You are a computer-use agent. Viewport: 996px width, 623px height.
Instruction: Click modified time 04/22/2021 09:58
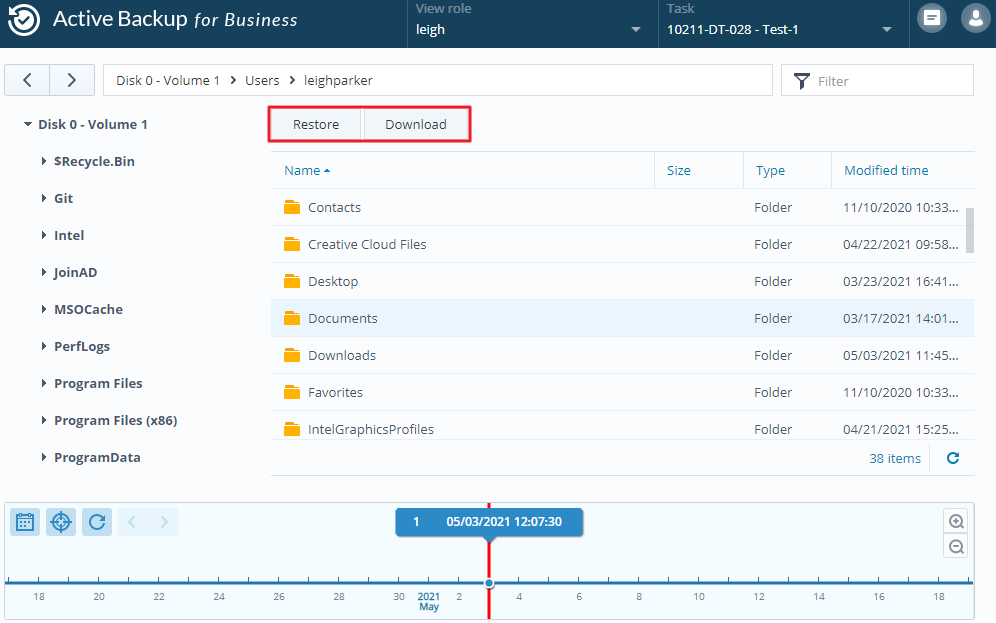pyautogui.click(x=901, y=244)
